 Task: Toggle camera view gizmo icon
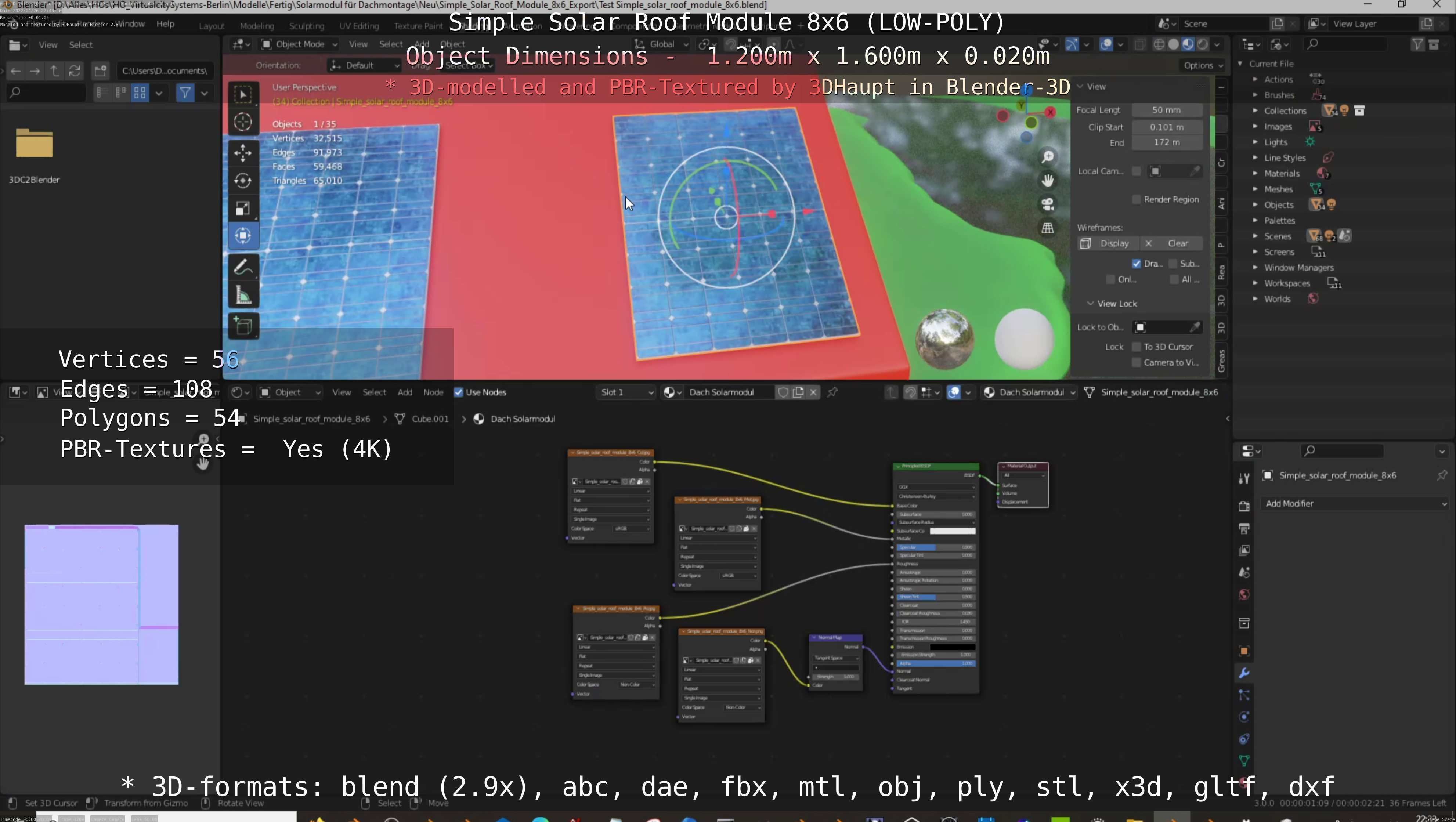1047,204
